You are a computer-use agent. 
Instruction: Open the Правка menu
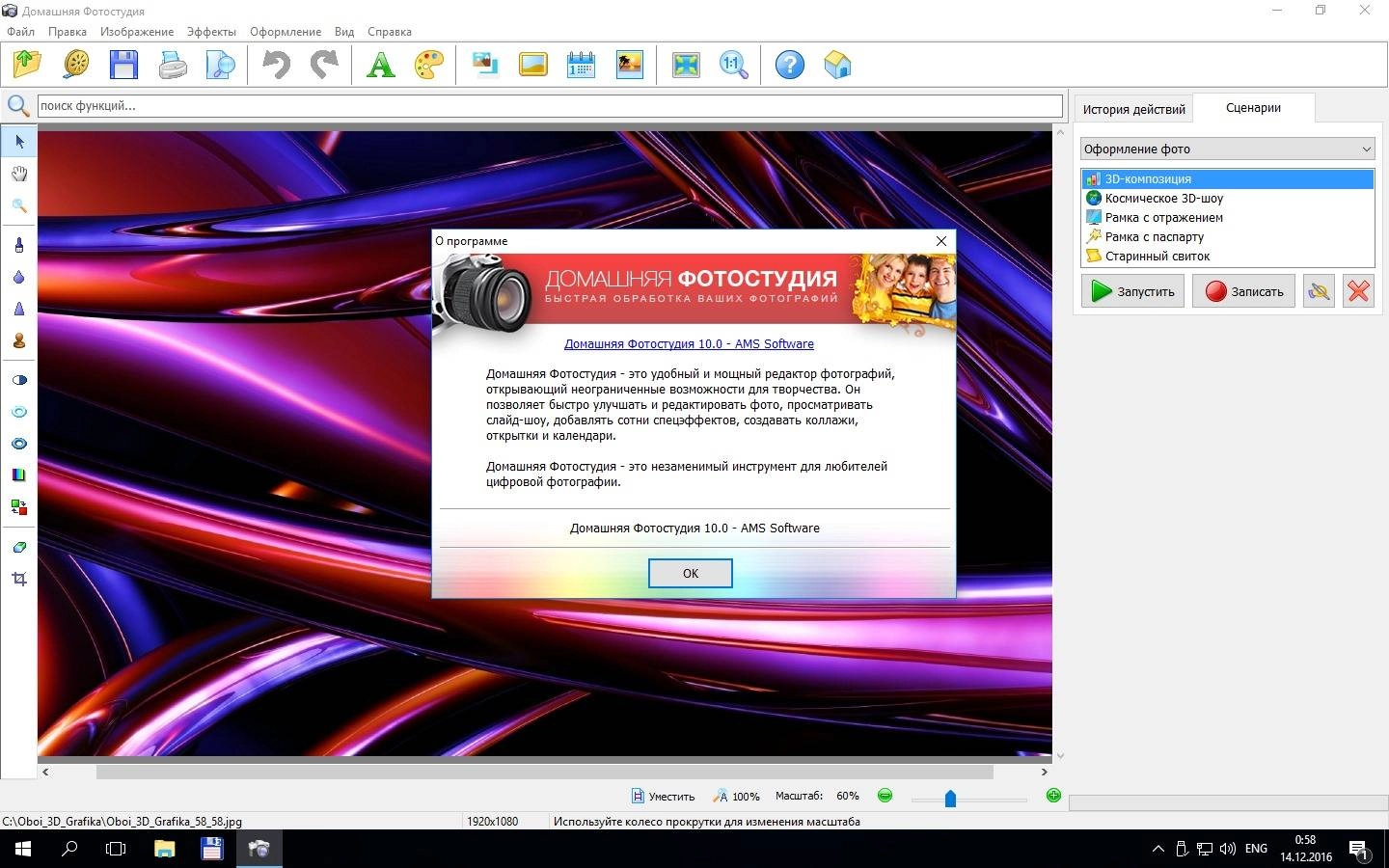68,32
